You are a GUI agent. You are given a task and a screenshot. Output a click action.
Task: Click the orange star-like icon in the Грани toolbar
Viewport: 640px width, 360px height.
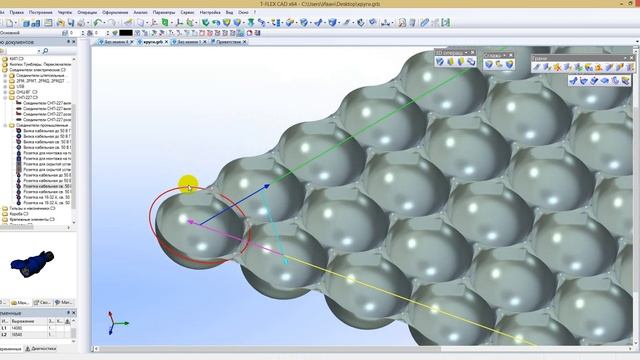click(x=558, y=67)
